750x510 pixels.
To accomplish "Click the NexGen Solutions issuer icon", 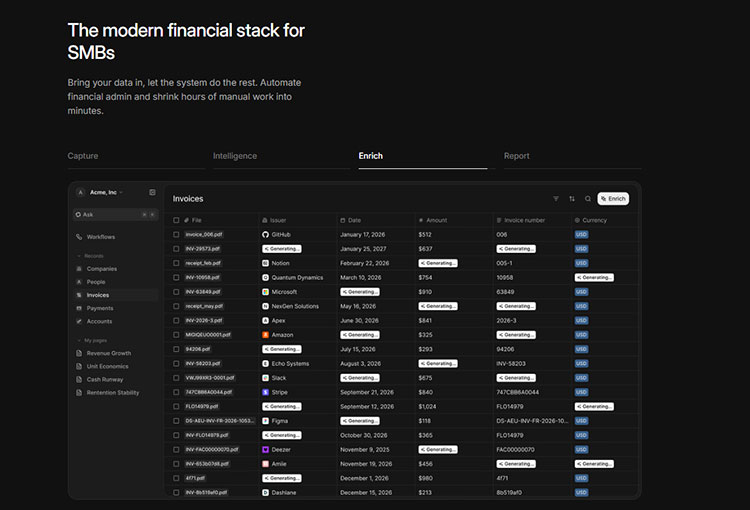I will (x=265, y=306).
